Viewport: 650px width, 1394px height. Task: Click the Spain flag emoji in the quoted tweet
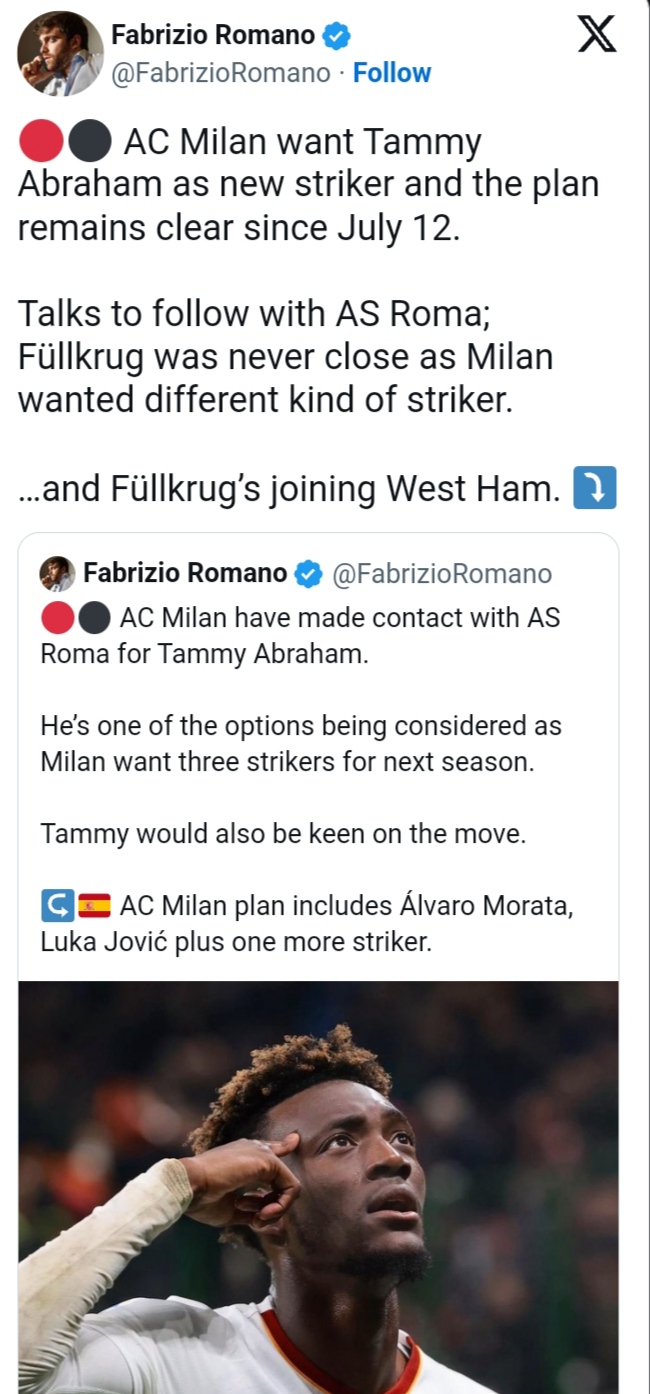(94, 906)
